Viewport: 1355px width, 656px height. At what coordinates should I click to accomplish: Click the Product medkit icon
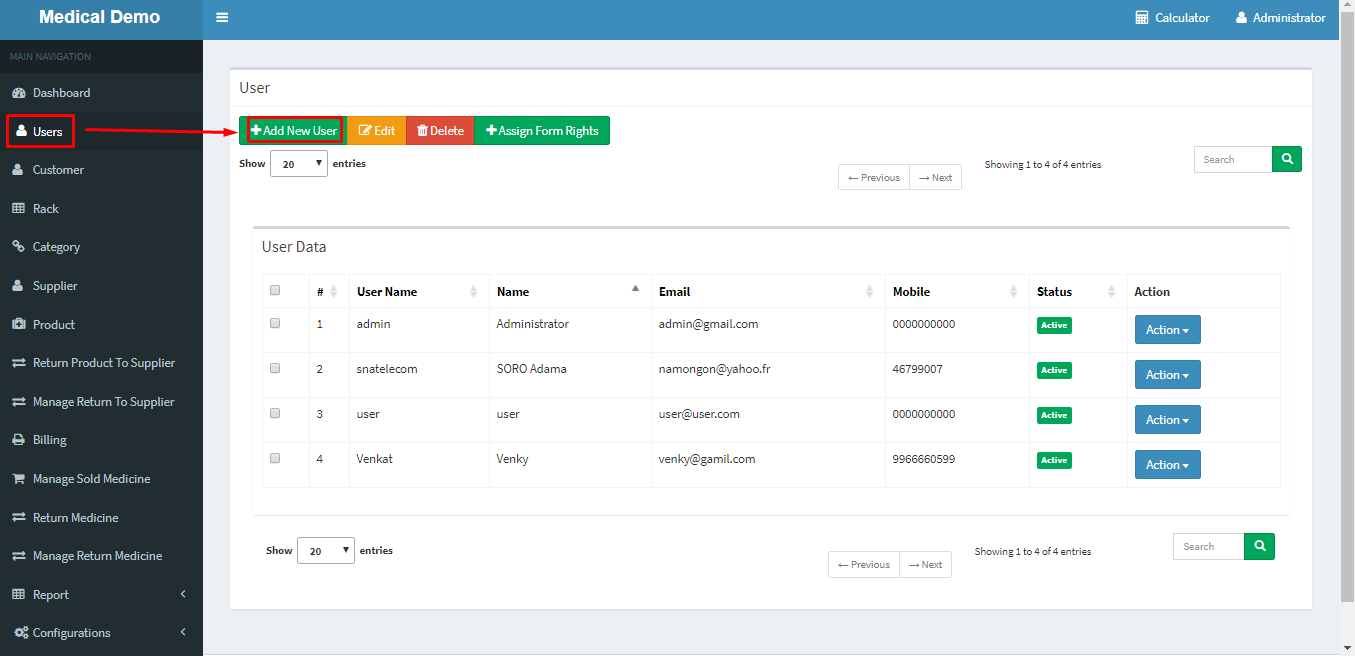tap(19, 325)
